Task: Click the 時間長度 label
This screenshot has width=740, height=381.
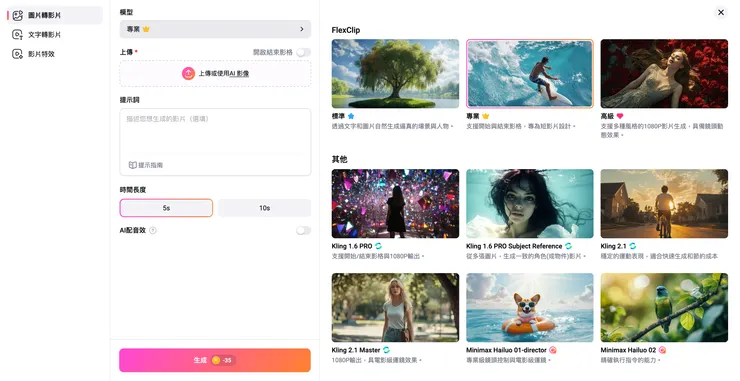Action: (x=133, y=189)
